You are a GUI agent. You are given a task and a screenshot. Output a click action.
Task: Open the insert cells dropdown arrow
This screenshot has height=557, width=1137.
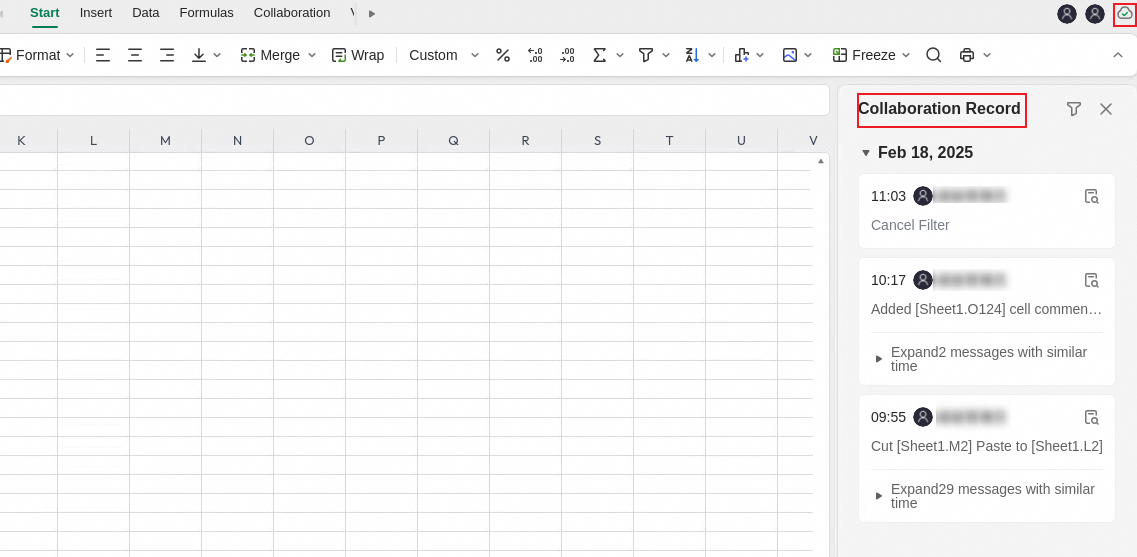(760, 55)
